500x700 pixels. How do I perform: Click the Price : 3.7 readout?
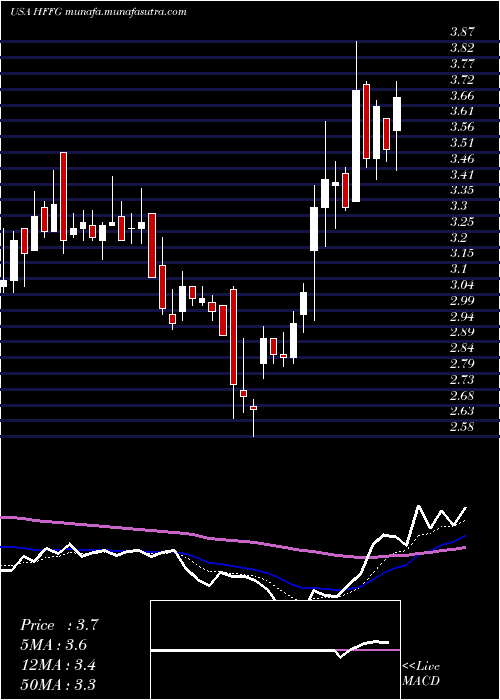coord(59,625)
